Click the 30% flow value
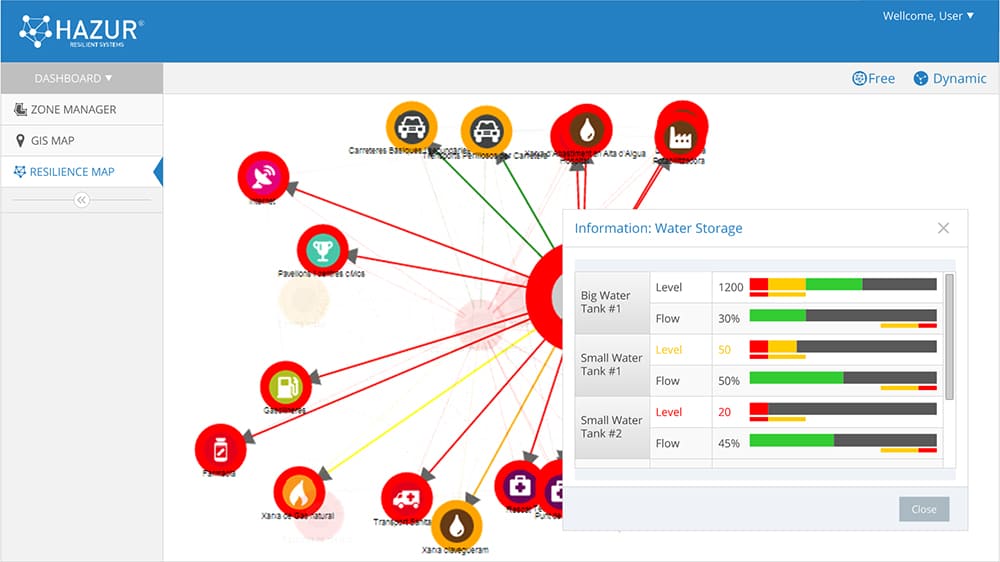 click(x=729, y=318)
